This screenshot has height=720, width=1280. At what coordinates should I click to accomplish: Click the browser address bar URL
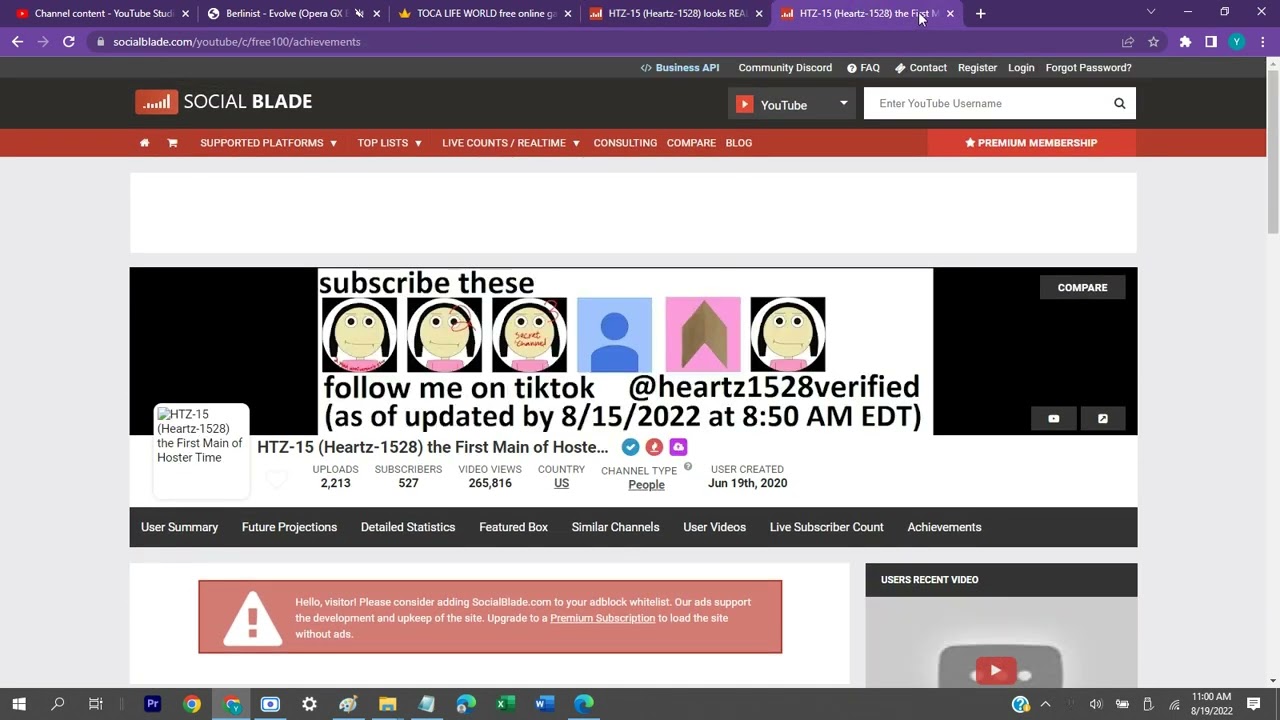click(x=236, y=42)
